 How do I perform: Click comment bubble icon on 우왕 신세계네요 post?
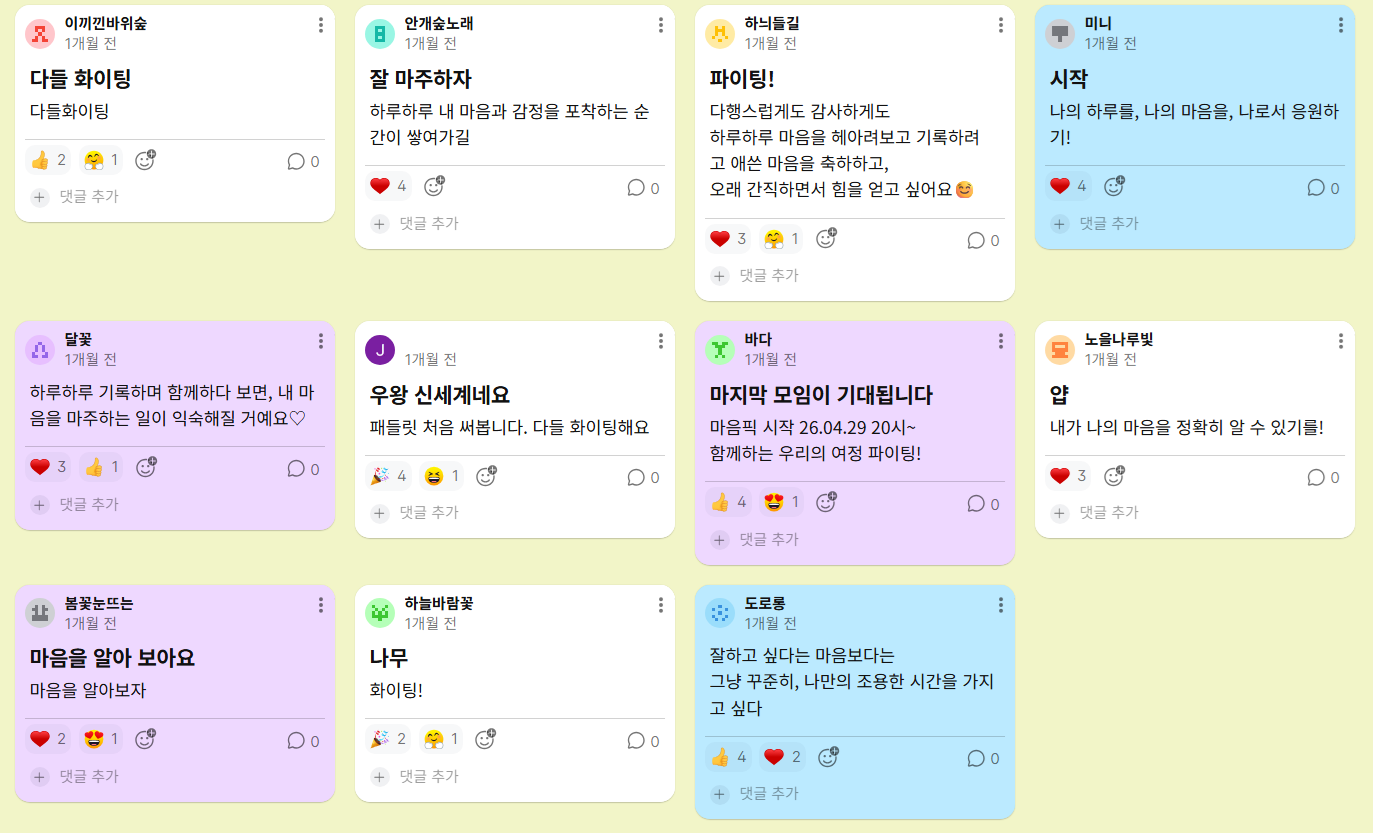(635, 477)
